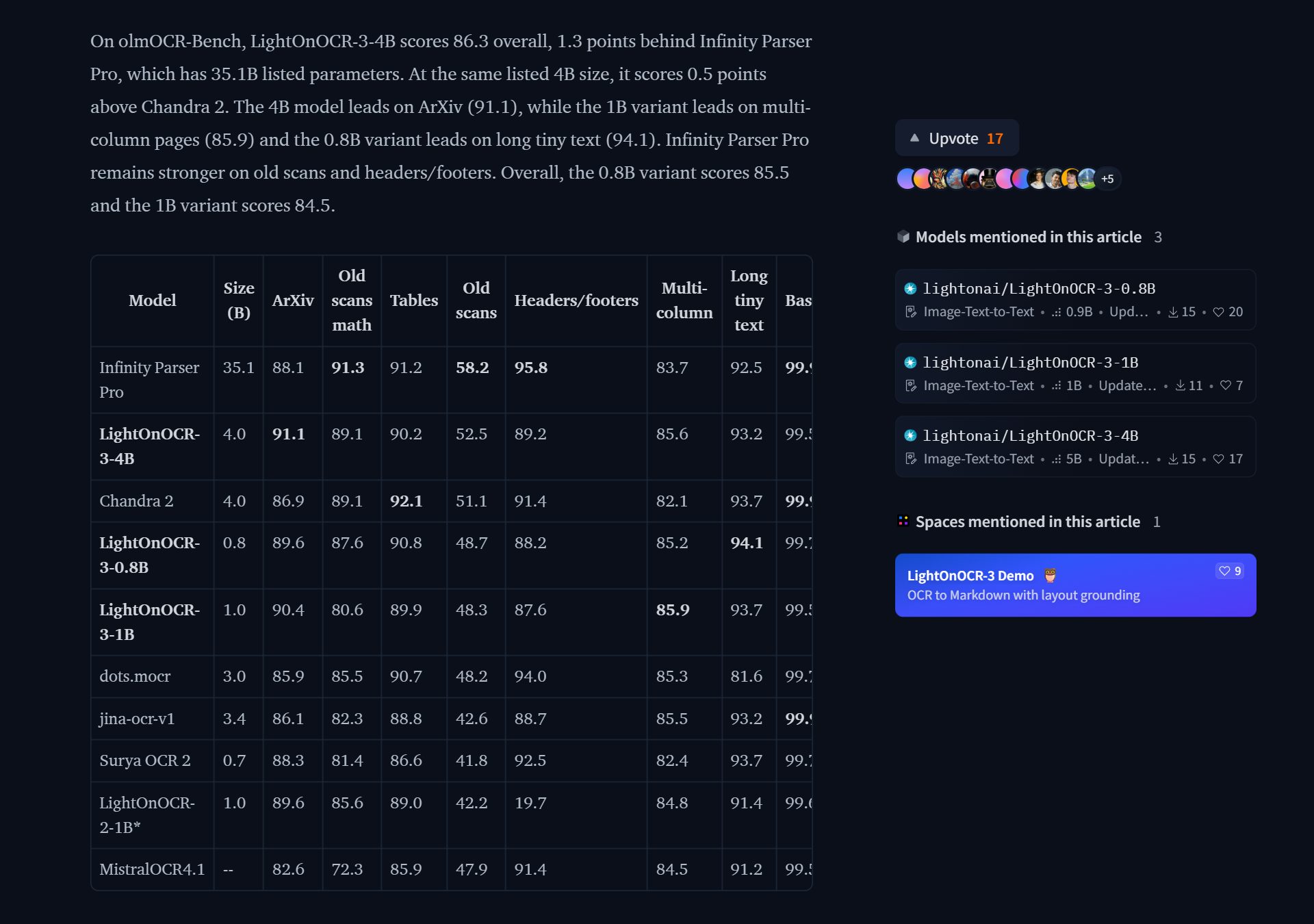Click the heart likes icon showing 20
The image size is (1314, 924).
click(1218, 312)
